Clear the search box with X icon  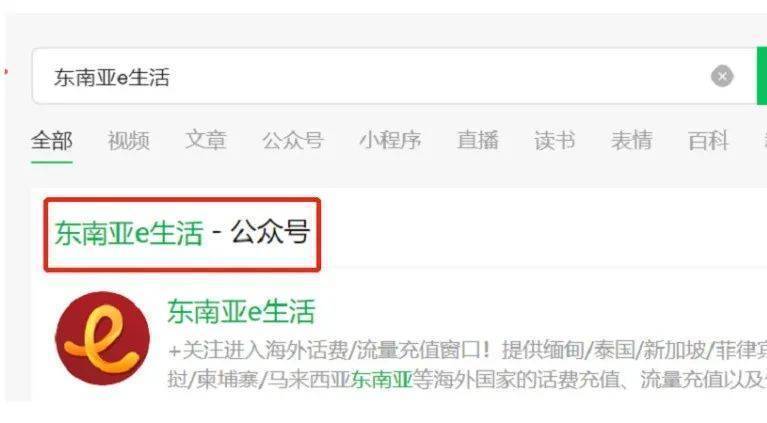722,76
